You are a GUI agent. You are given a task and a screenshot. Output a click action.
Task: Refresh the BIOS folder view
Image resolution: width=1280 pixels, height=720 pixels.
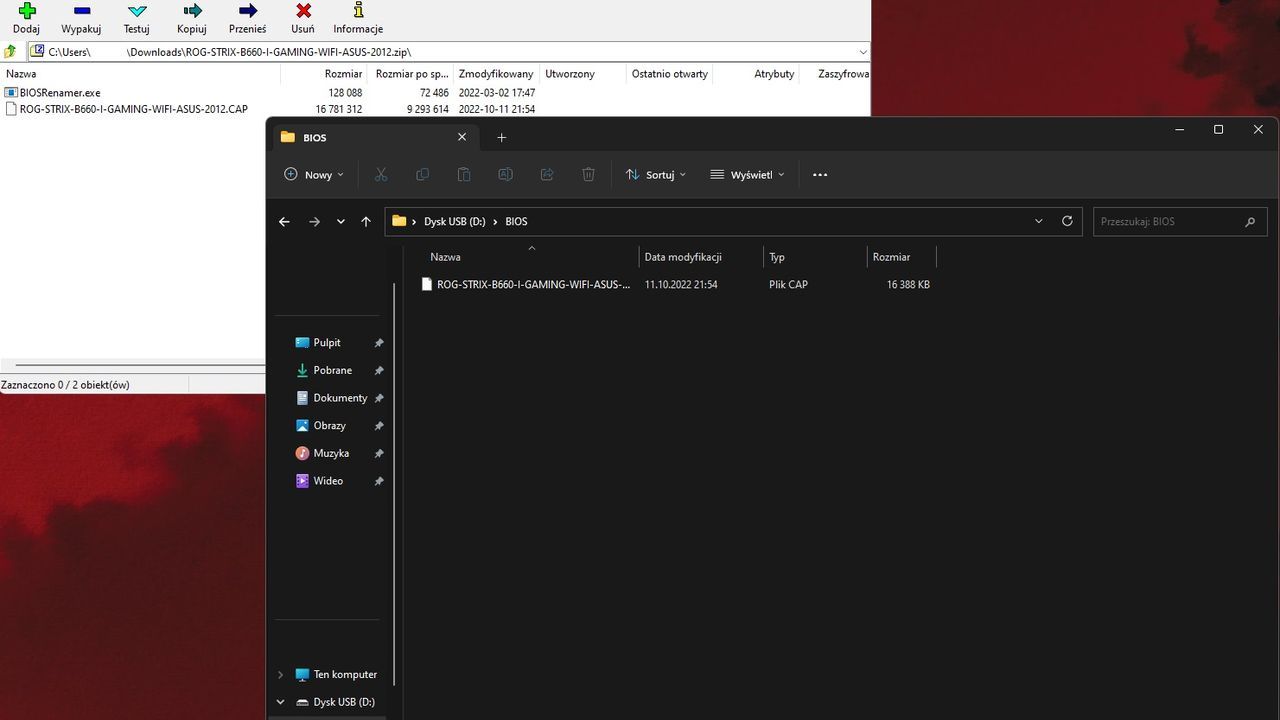coord(1067,222)
